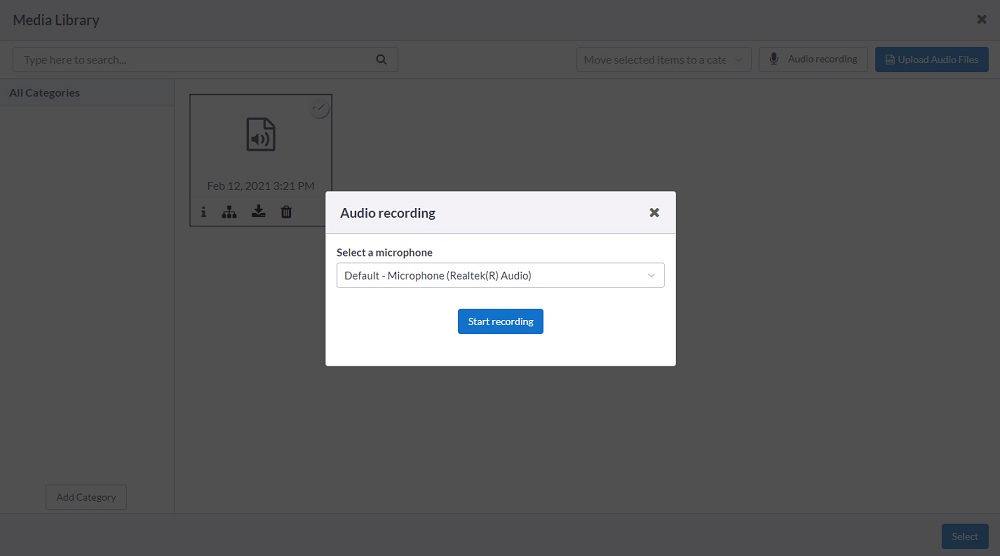Toggle the audio item selection checkmark
Viewport: 1000px width, 556px height.
coord(320,109)
